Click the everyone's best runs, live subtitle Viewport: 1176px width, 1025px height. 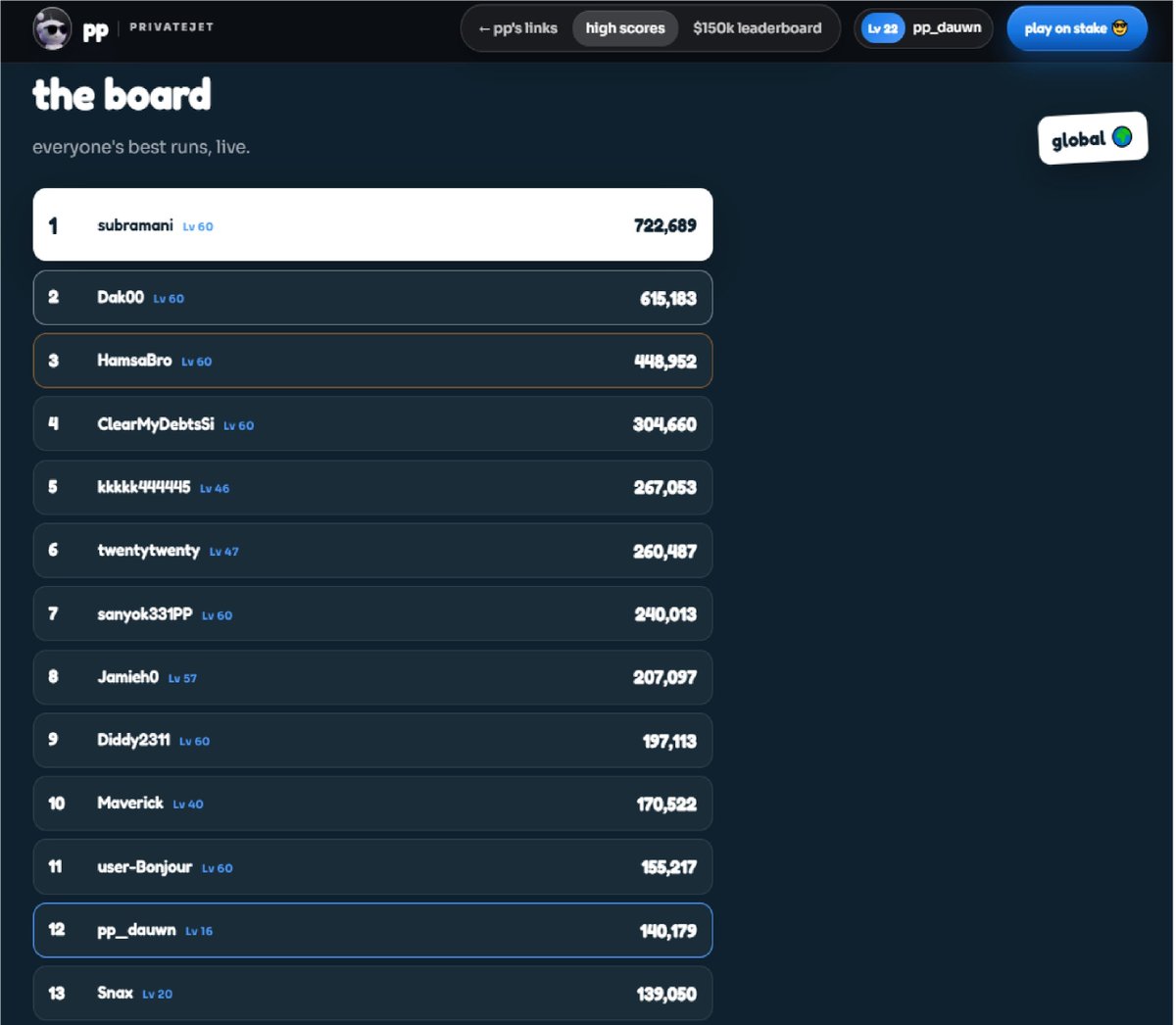[141, 147]
